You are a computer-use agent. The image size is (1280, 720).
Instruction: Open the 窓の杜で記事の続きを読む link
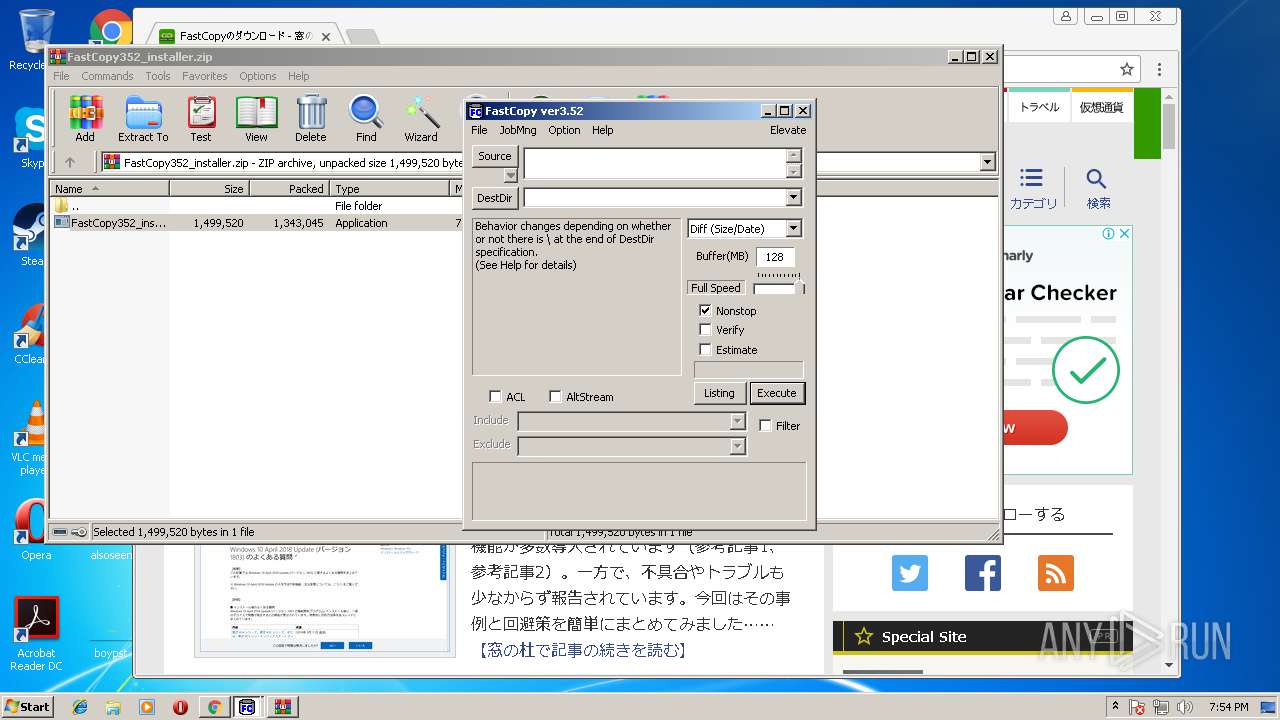pyautogui.click(x=582, y=650)
